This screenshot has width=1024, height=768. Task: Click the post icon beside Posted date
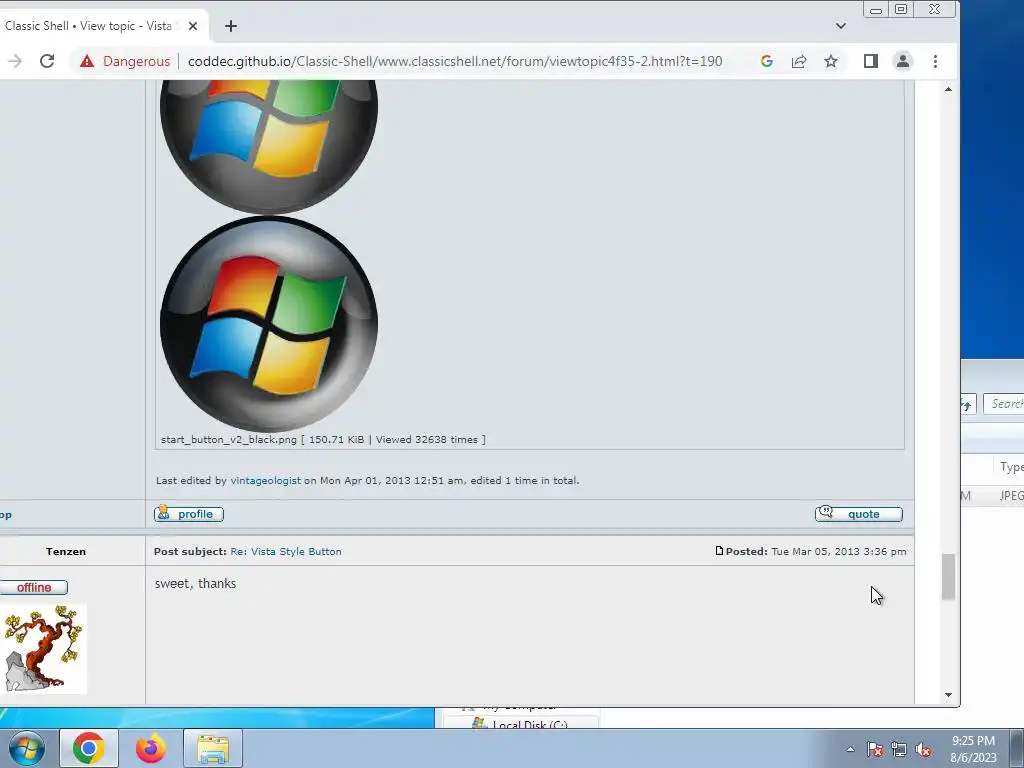(719, 551)
